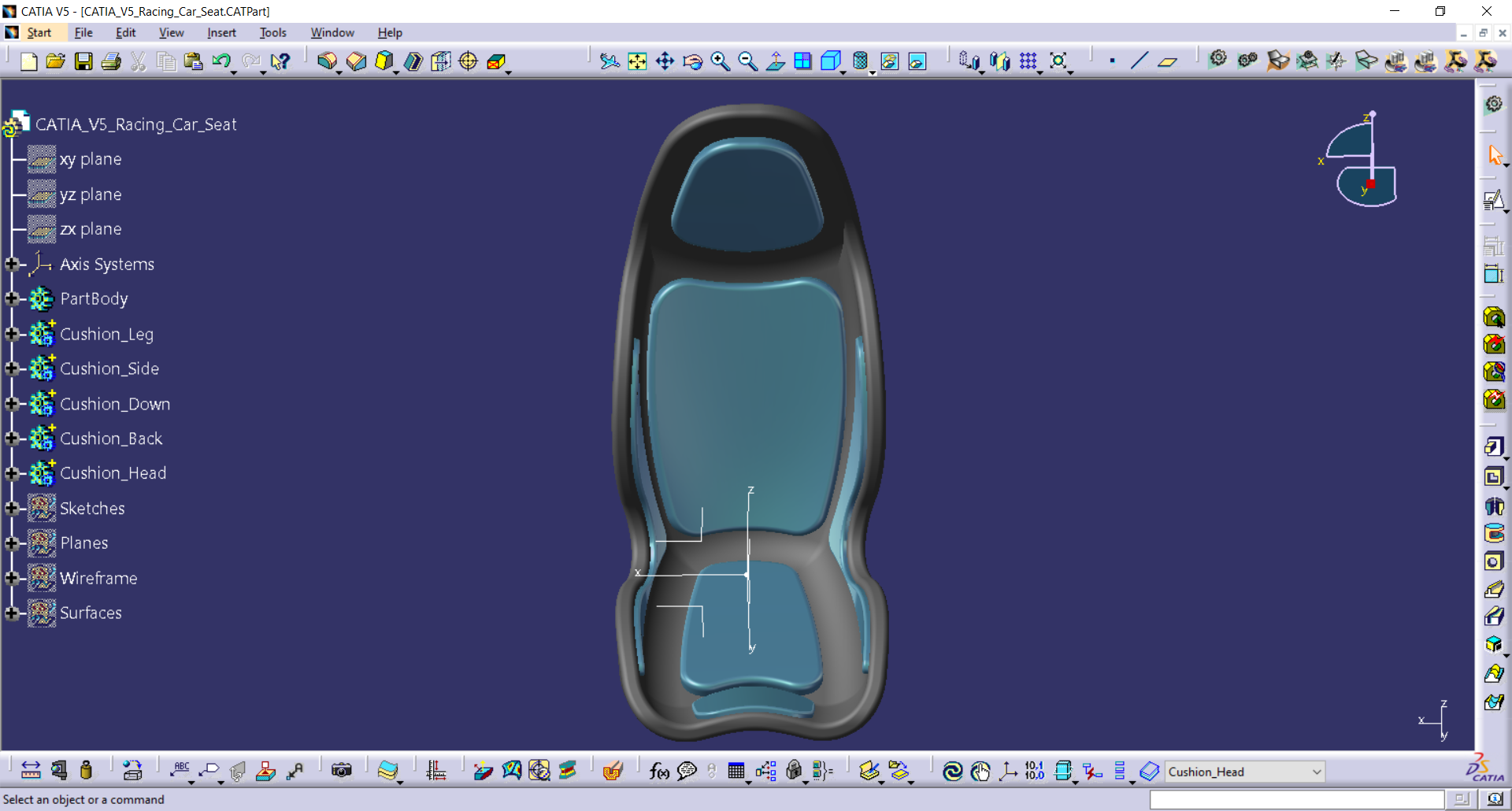Screen dimensions: 1512x811
Task: Expand the Sketches node
Action: pyautogui.click(x=12, y=509)
